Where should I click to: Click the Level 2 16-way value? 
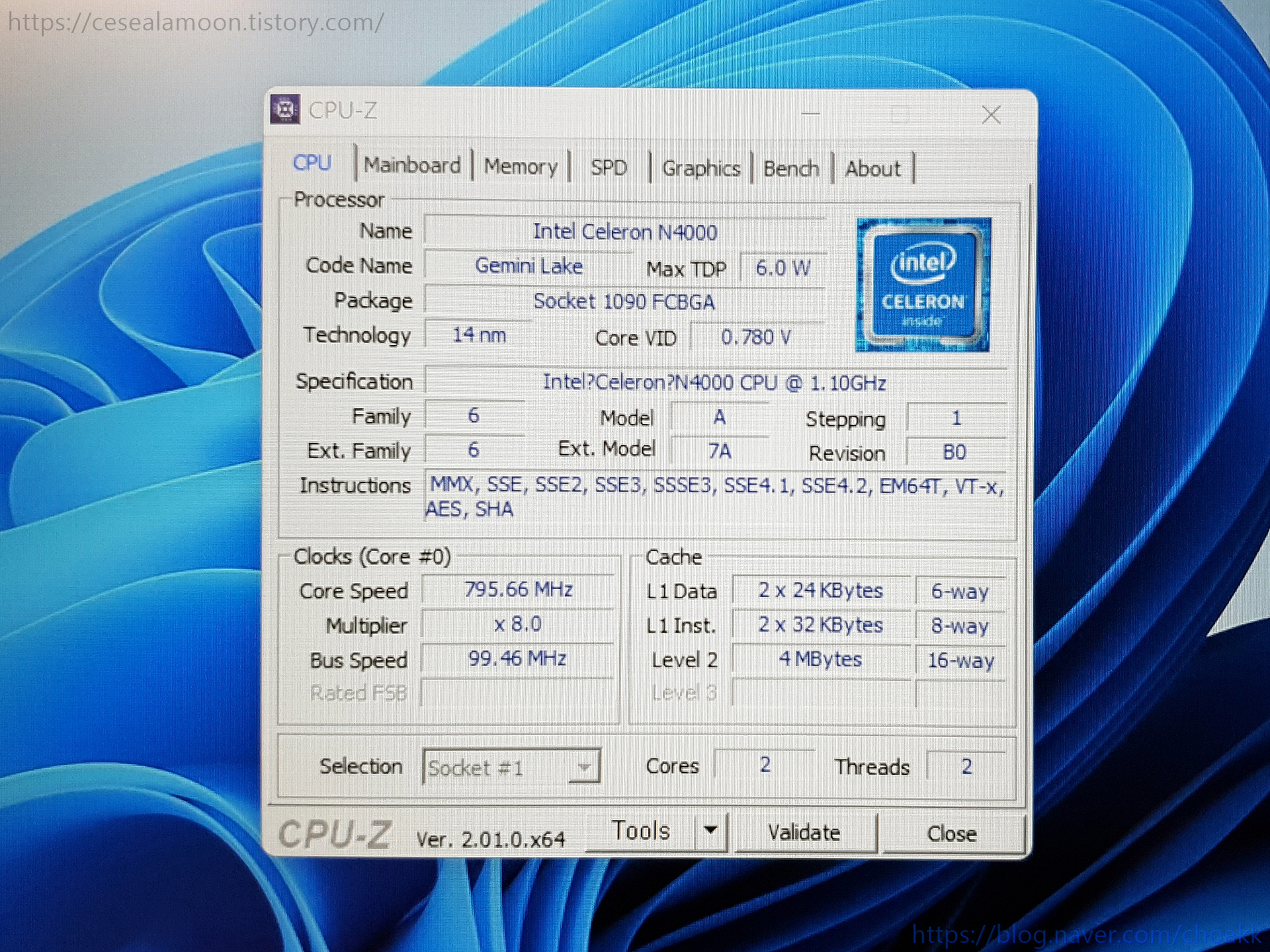click(x=960, y=660)
